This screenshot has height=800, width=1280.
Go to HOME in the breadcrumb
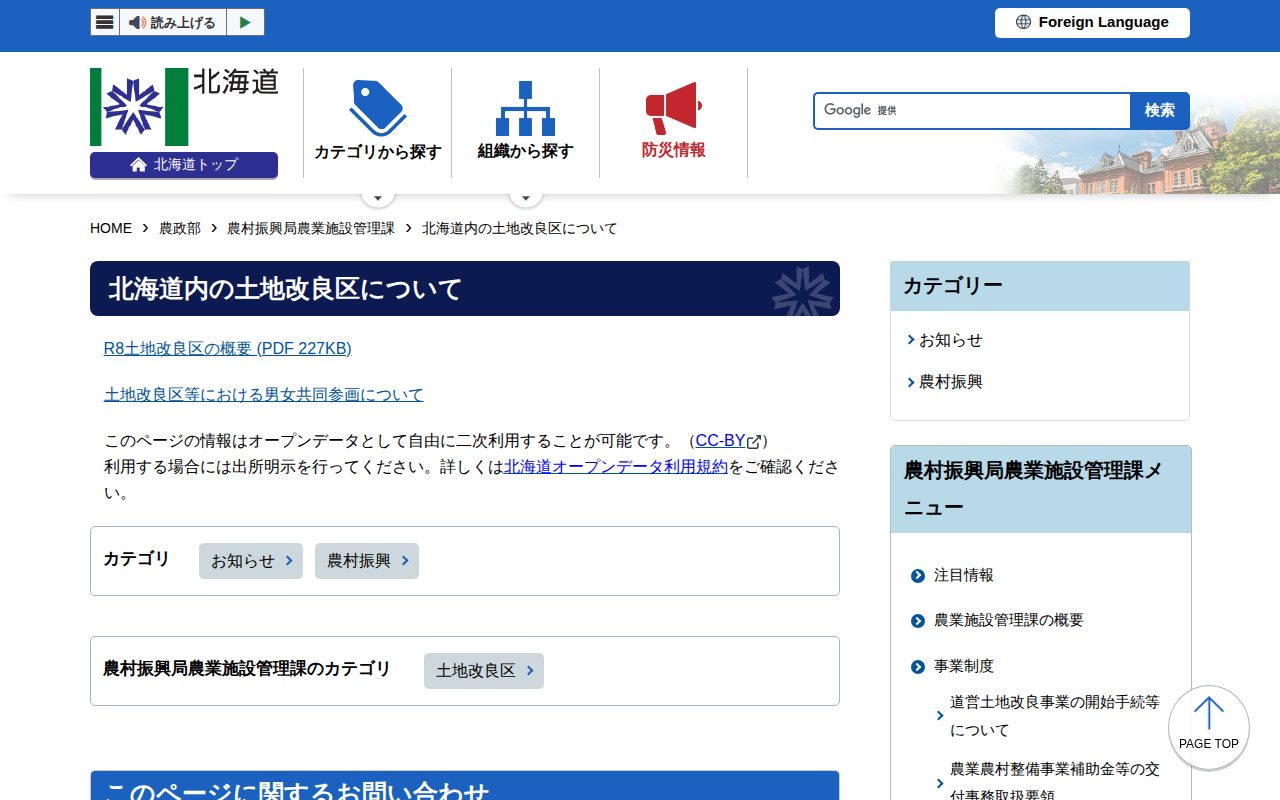111,228
